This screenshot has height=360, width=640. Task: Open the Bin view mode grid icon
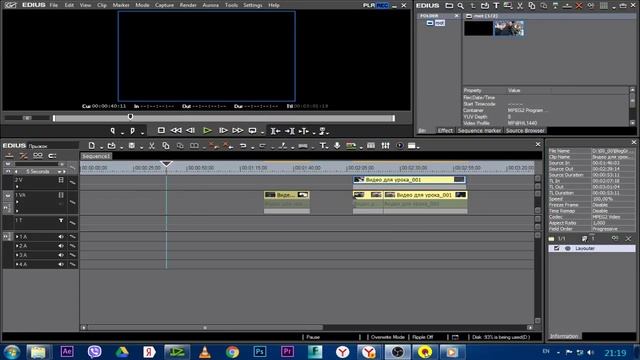[x=603, y=6]
